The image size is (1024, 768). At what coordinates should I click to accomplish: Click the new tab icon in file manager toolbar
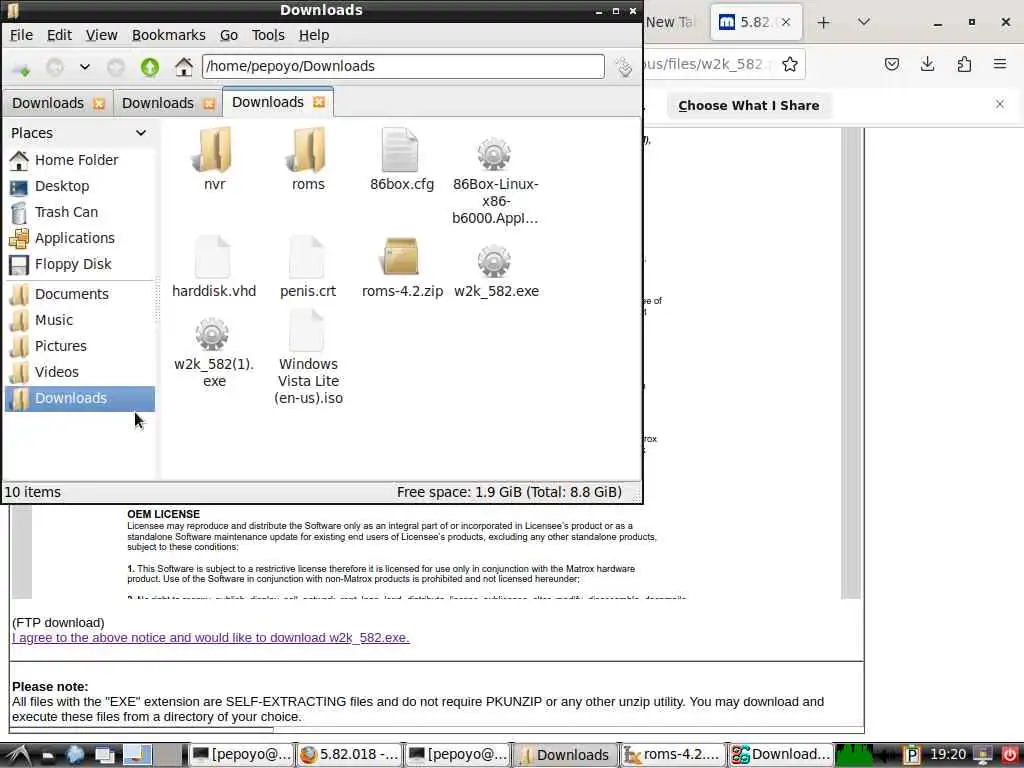coord(21,67)
